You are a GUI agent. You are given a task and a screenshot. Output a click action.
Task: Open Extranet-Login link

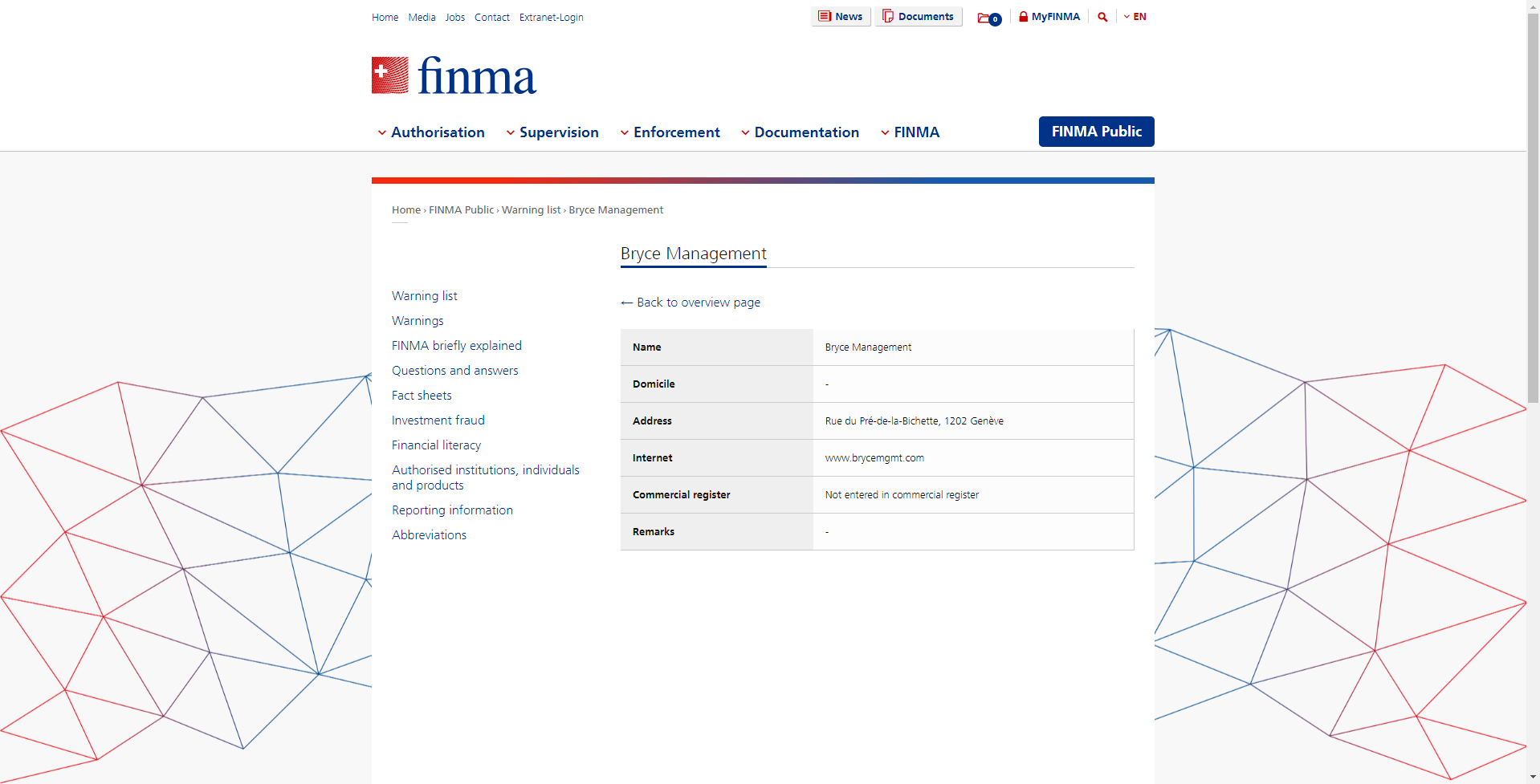(x=551, y=18)
